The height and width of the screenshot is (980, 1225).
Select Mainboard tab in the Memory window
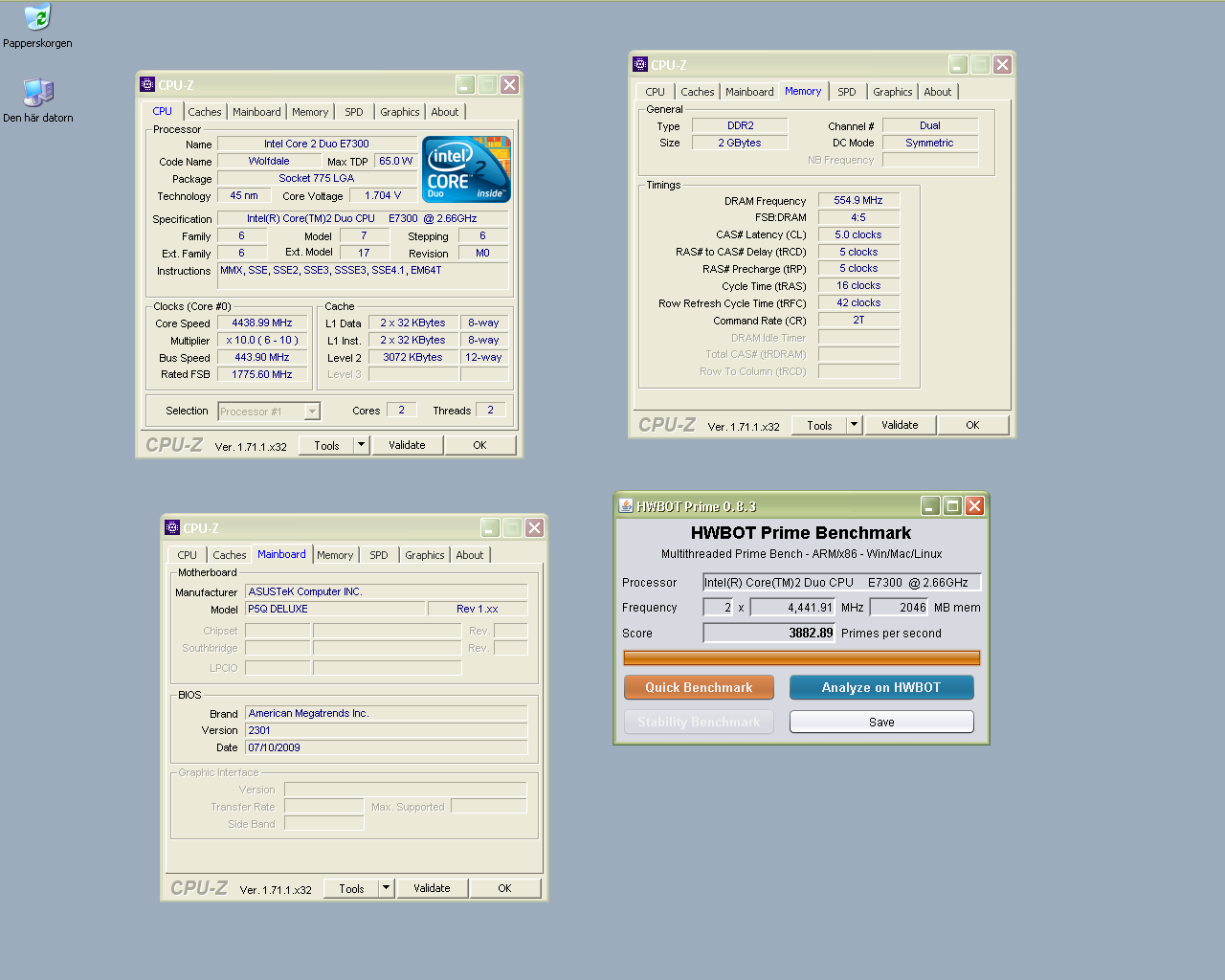[749, 92]
